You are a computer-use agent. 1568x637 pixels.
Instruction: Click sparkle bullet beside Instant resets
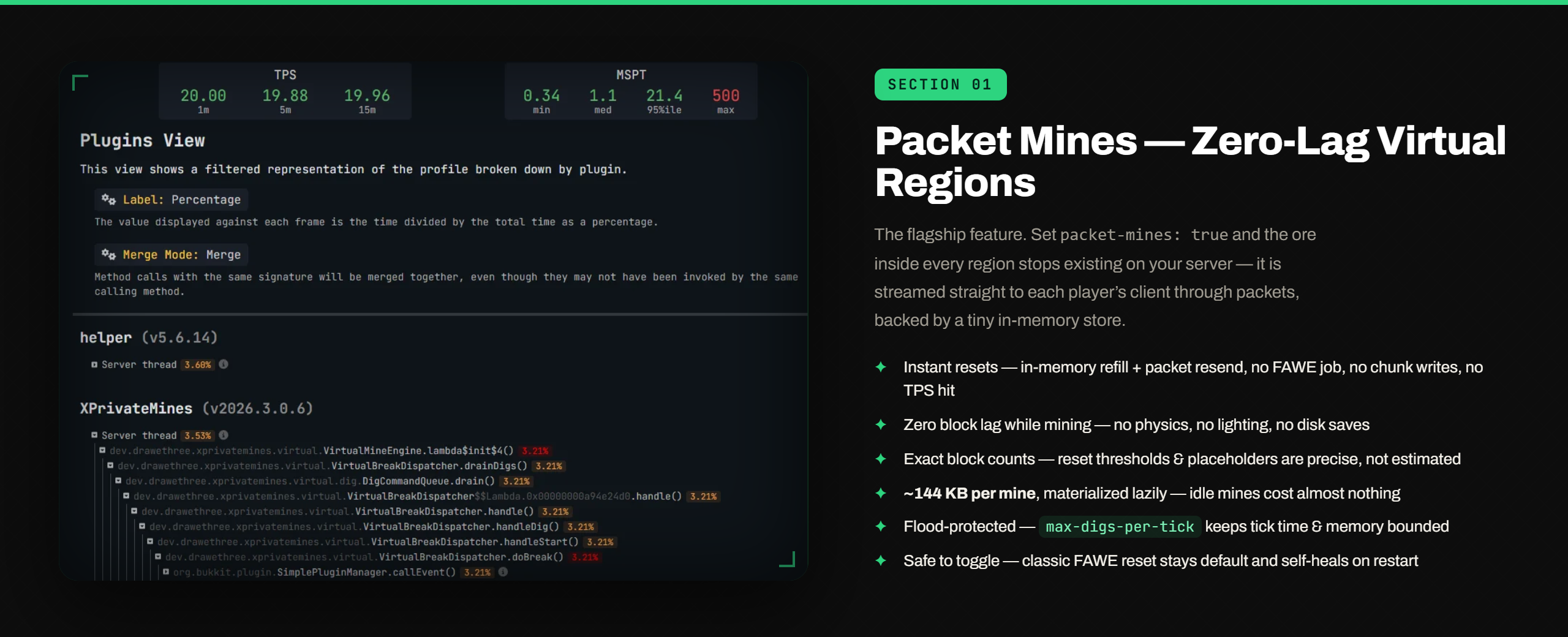coord(881,367)
